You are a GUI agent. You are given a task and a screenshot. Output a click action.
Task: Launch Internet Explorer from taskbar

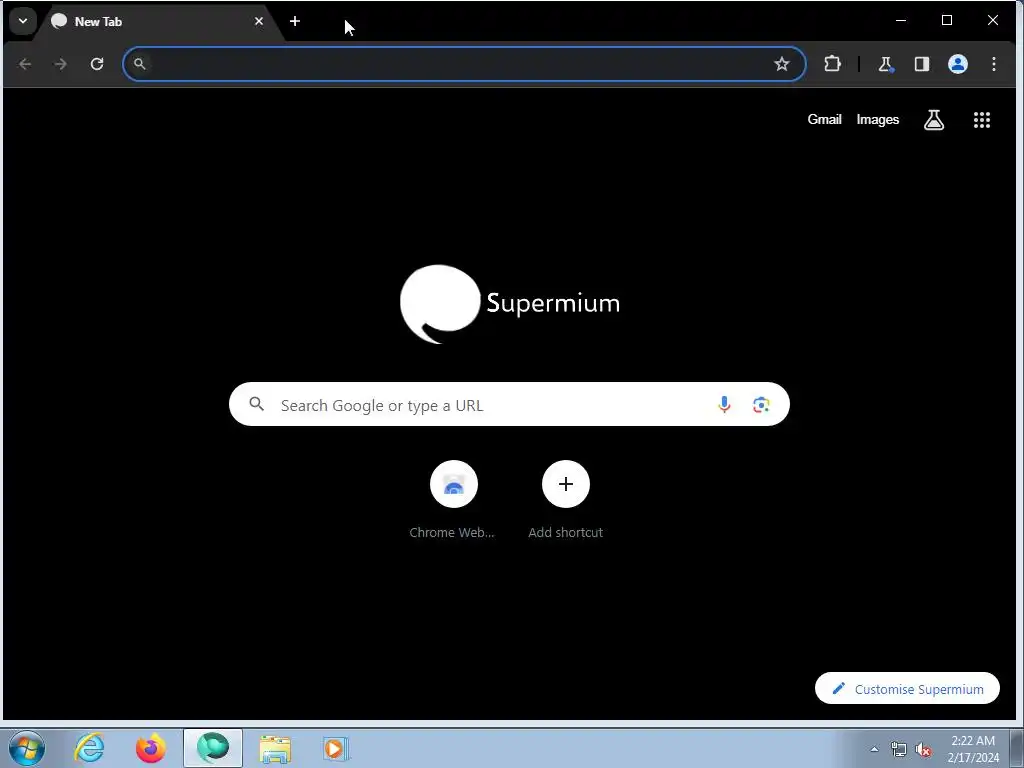(x=89, y=748)
